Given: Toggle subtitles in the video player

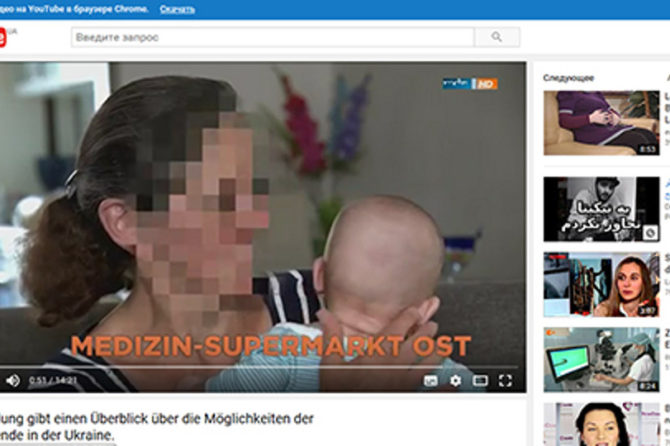Looking at the screenshot, I should pyautogui.click(x=430, y=380).
